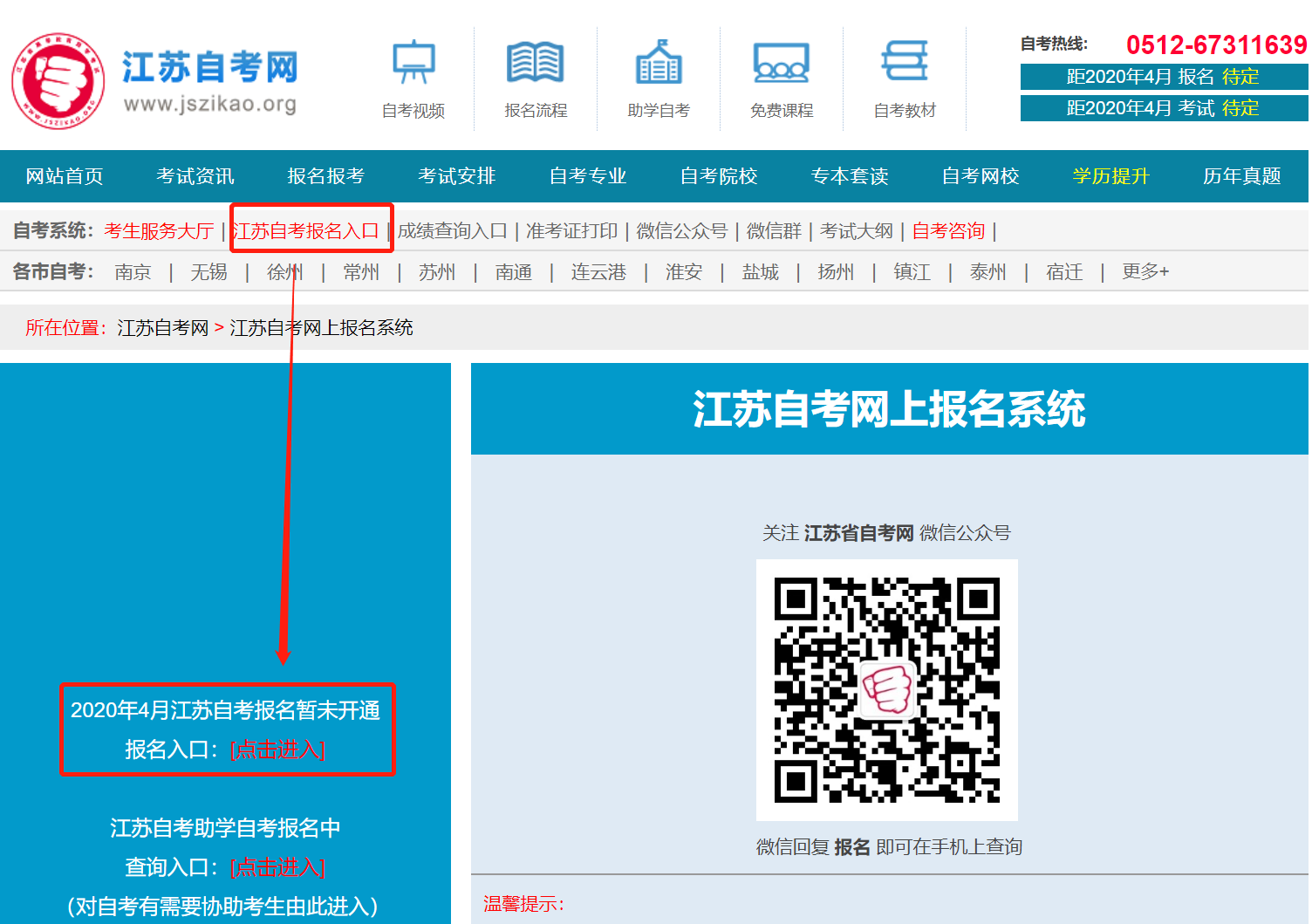
Task: Select 淮安 city link
Action: [x=684, y=272]
